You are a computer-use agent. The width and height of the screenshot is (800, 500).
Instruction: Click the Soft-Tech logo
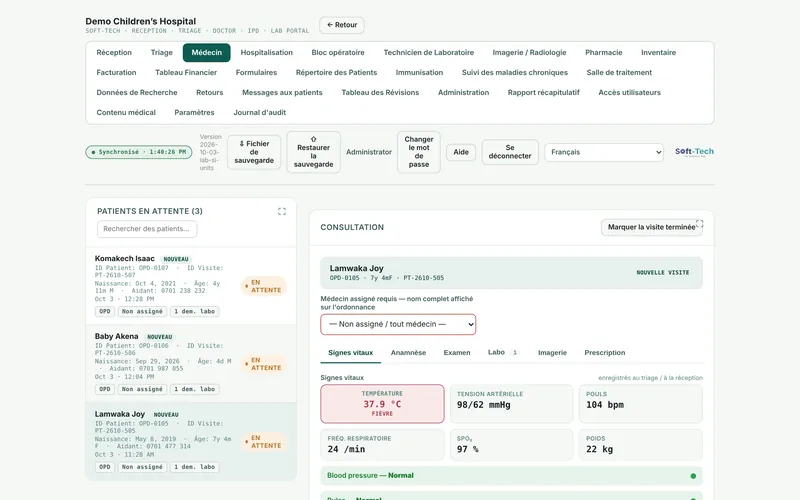(694, 152)
